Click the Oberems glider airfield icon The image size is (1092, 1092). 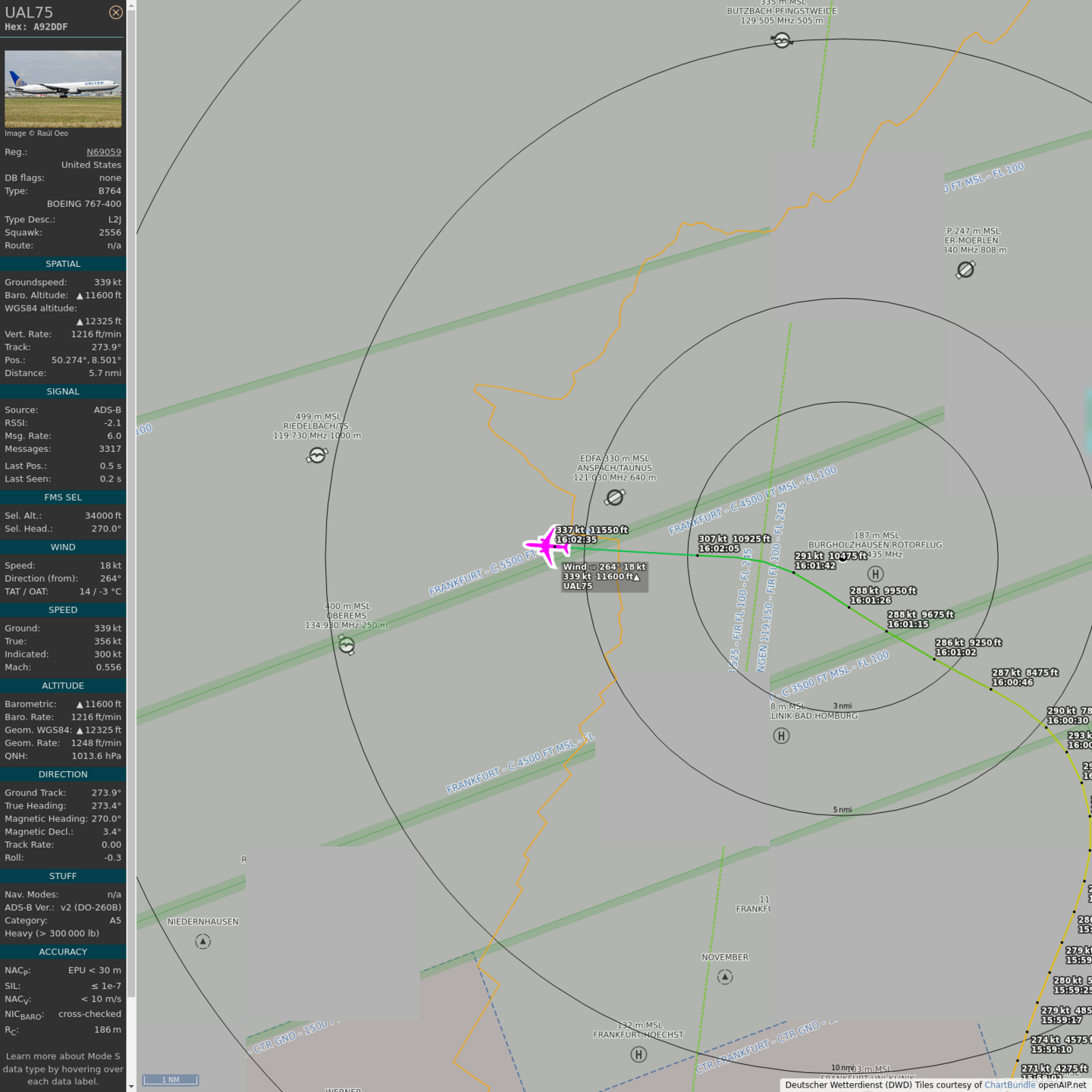pos(347,645)
